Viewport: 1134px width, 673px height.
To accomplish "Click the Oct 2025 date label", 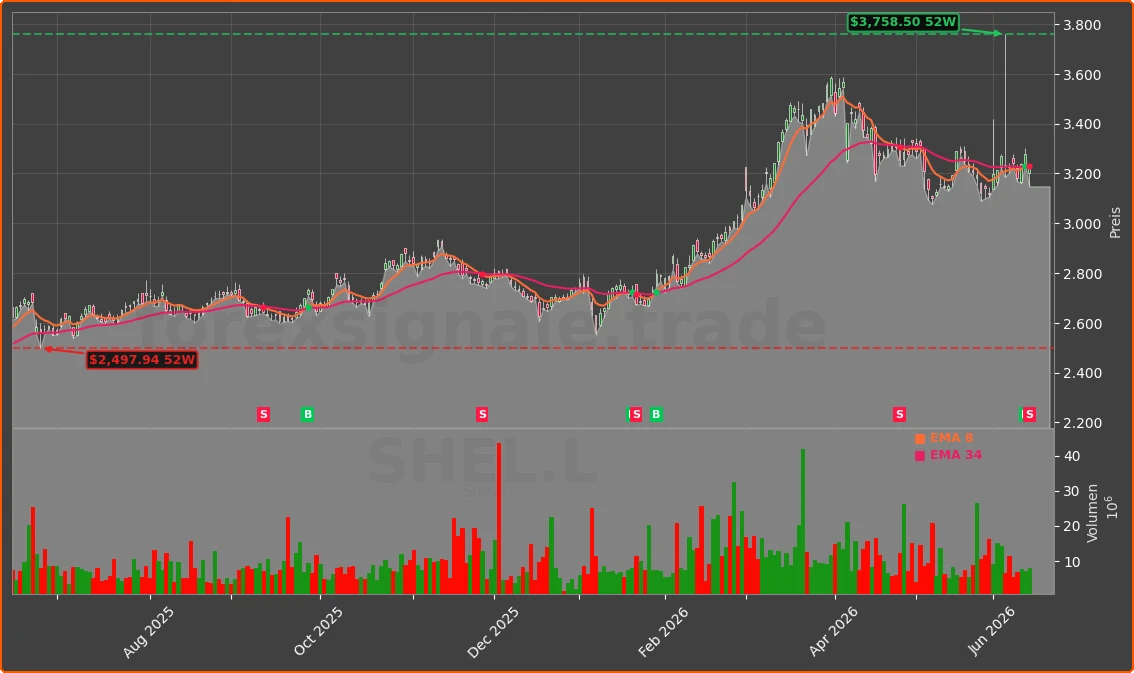I will pyautogui.click(x=317, y=631).
